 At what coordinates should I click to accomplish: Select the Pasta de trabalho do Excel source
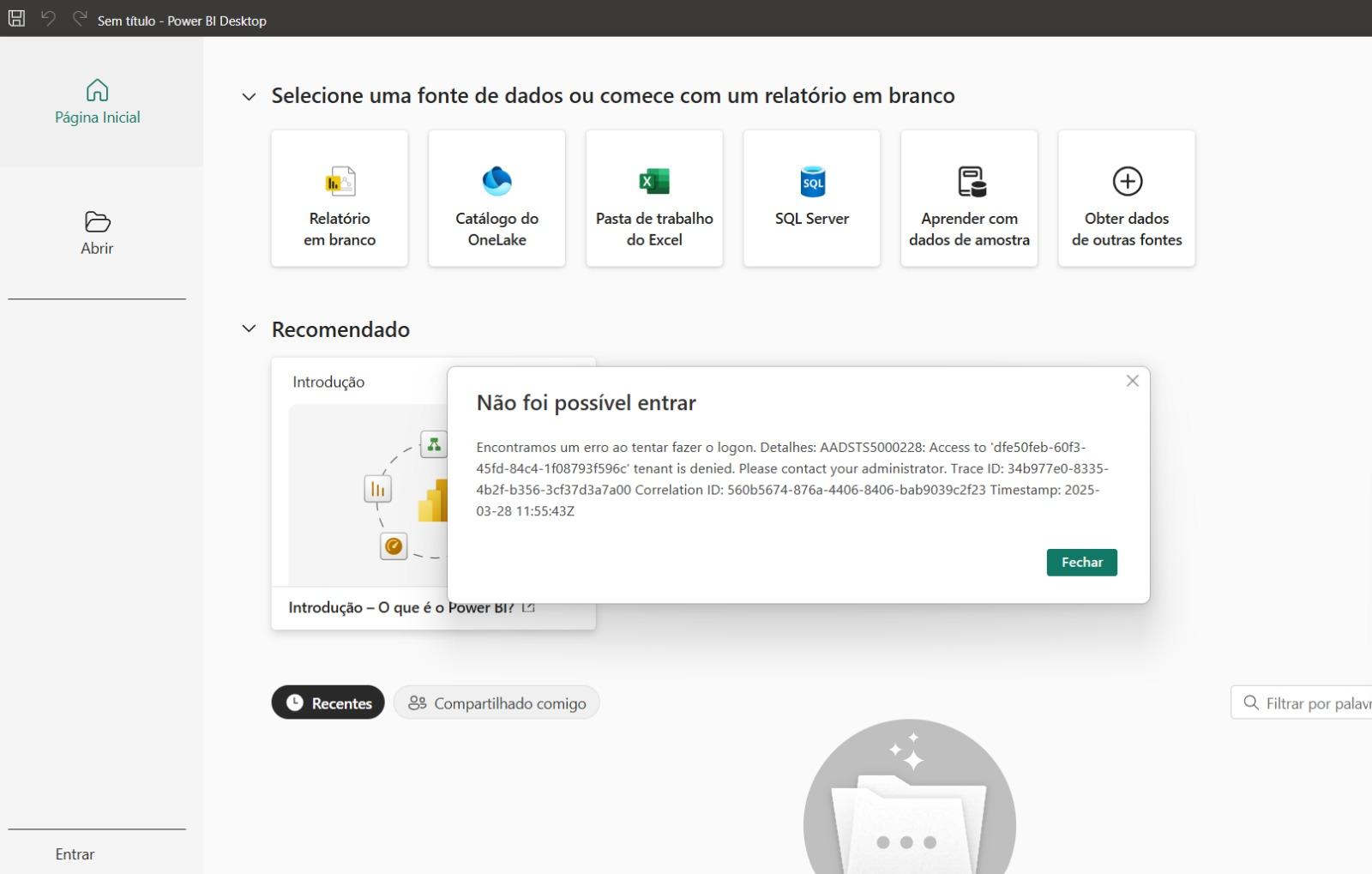654,197
